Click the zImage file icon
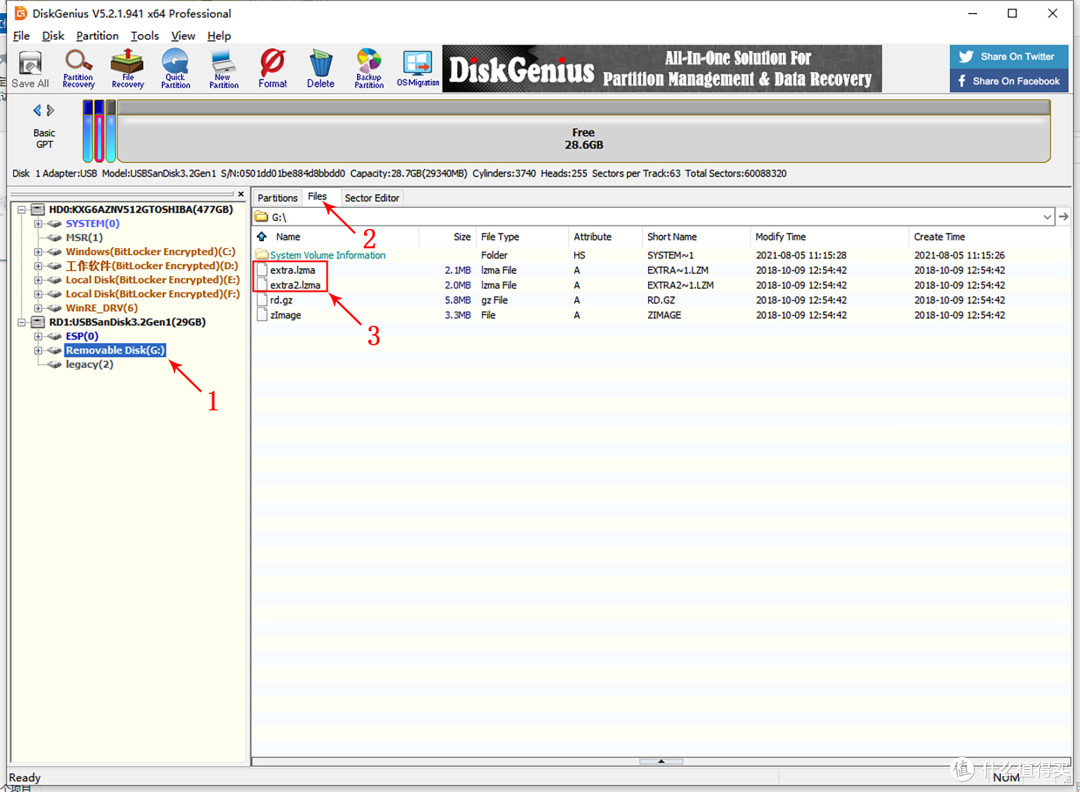The image size is (1080, 792). tap(262, 315)
